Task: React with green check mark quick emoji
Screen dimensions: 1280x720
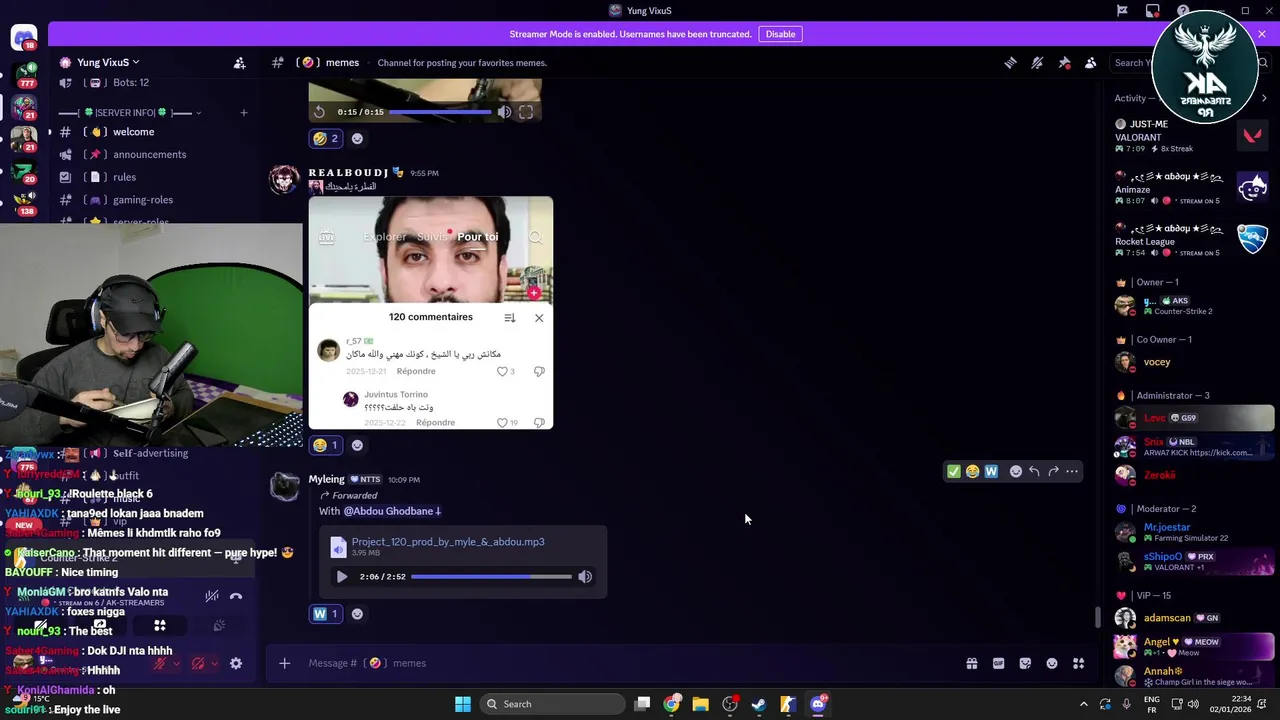Action: pos(953,471)
